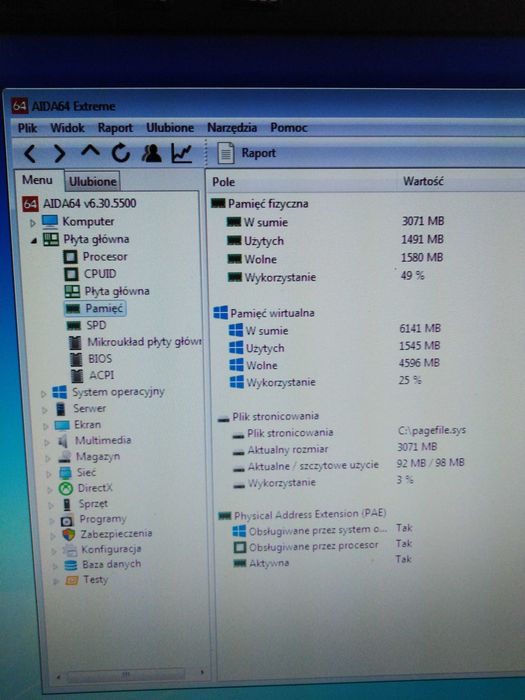Click the Windows logo next to System operacyjny
The height and width of the screenshot is (700, 525).
tap(59, 392)
